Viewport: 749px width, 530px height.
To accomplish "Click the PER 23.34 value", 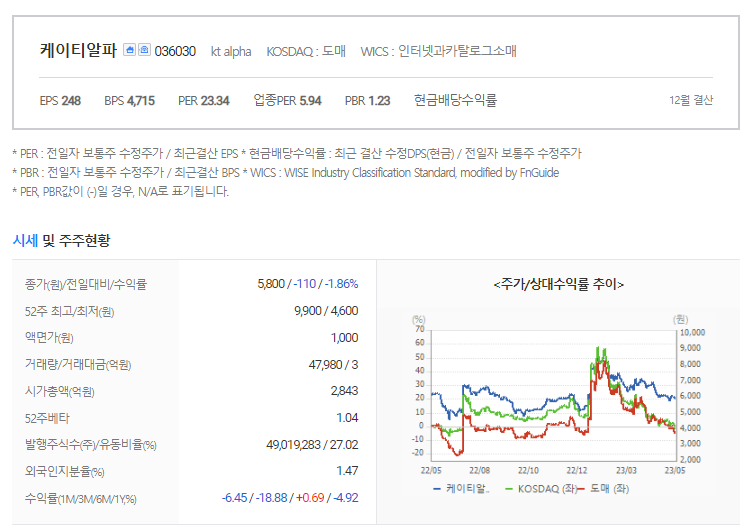I will pos(203,101).
